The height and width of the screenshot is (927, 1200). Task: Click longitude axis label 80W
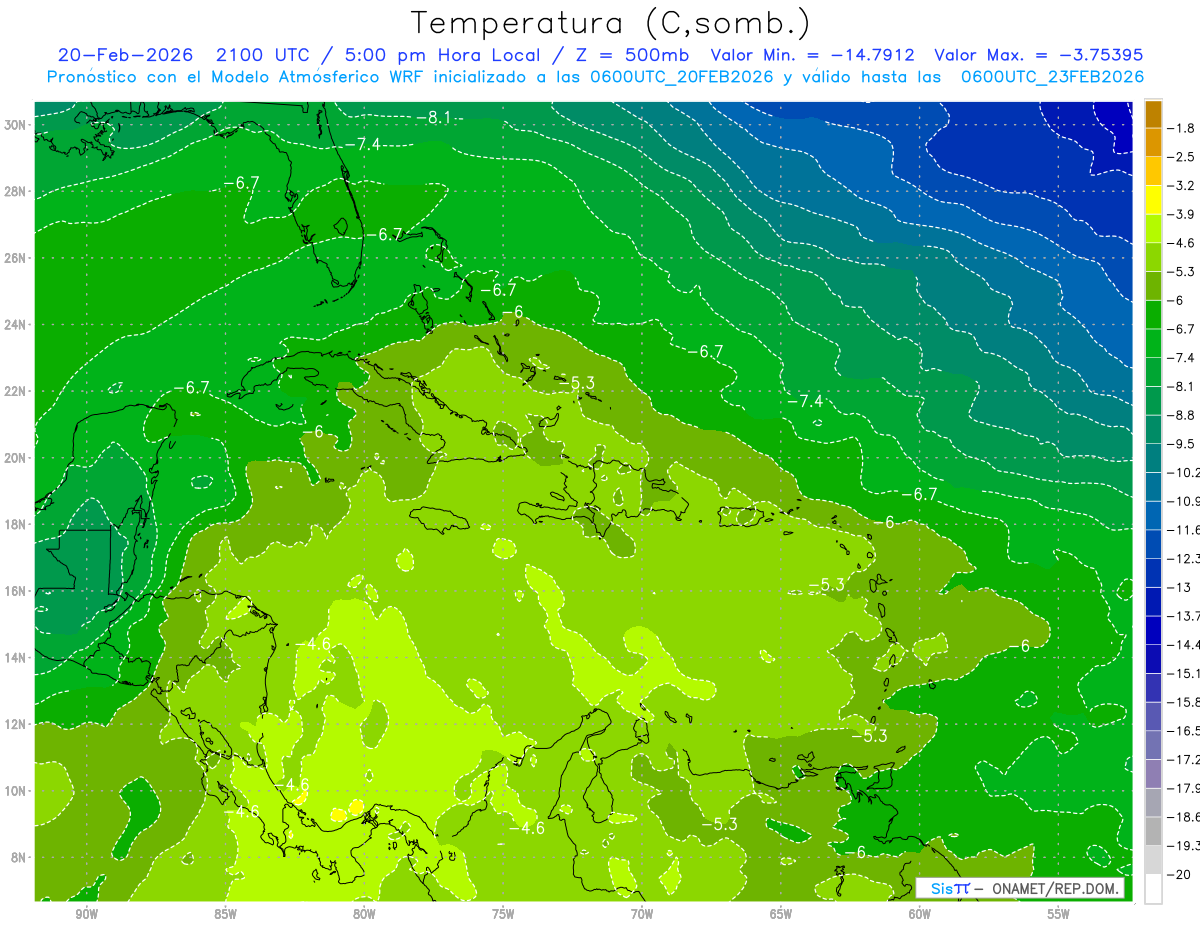[x=364, y=915]
